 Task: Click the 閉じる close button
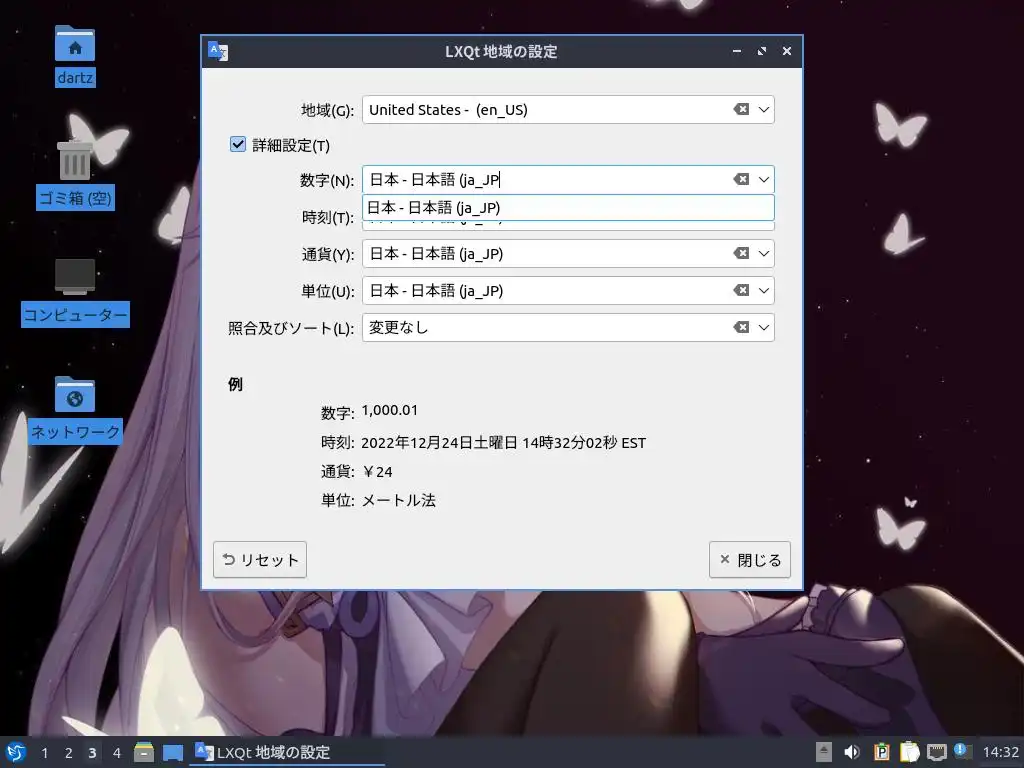coord(750,560)
